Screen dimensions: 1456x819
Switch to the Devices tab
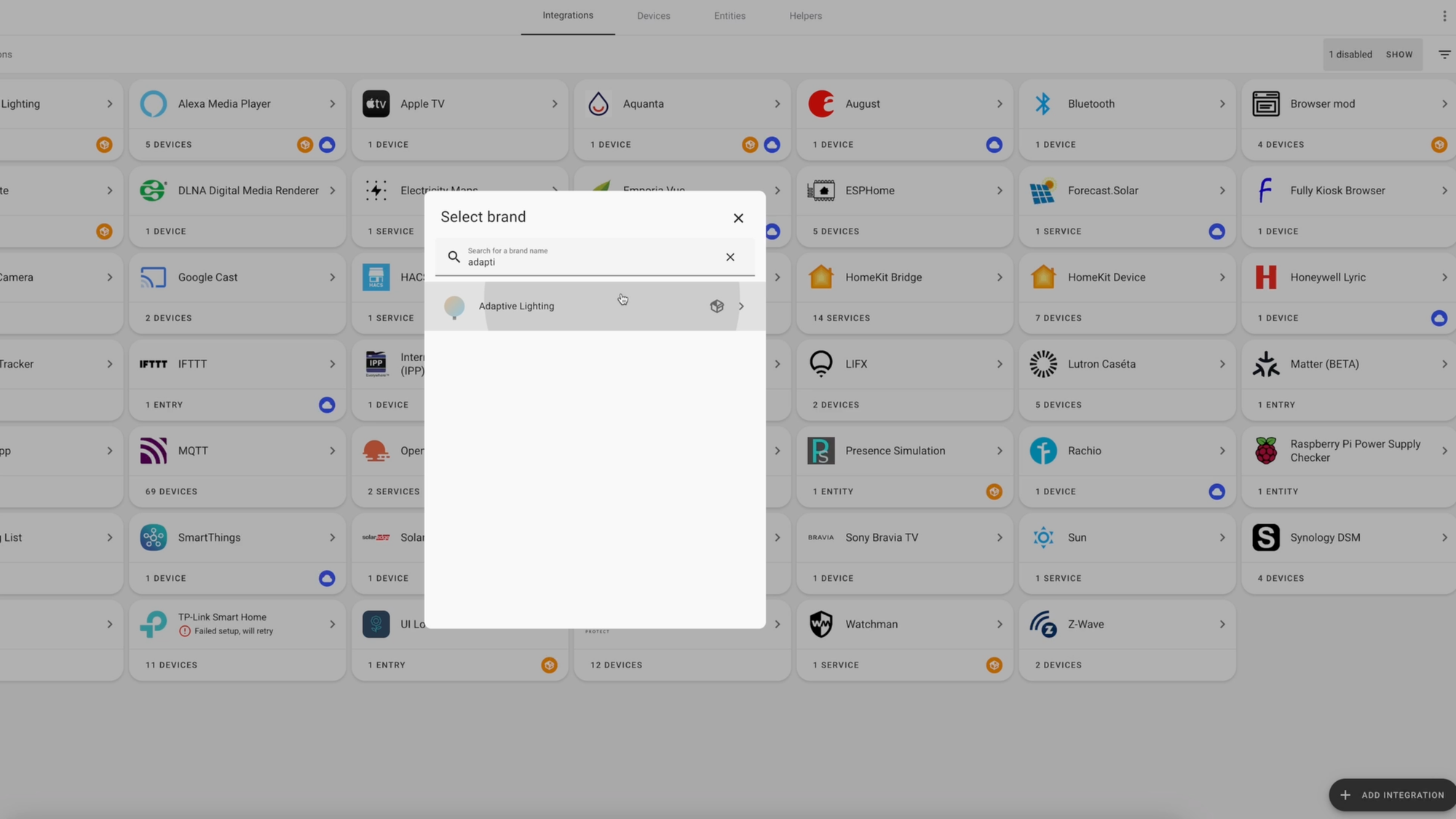(x=653, y=16)
